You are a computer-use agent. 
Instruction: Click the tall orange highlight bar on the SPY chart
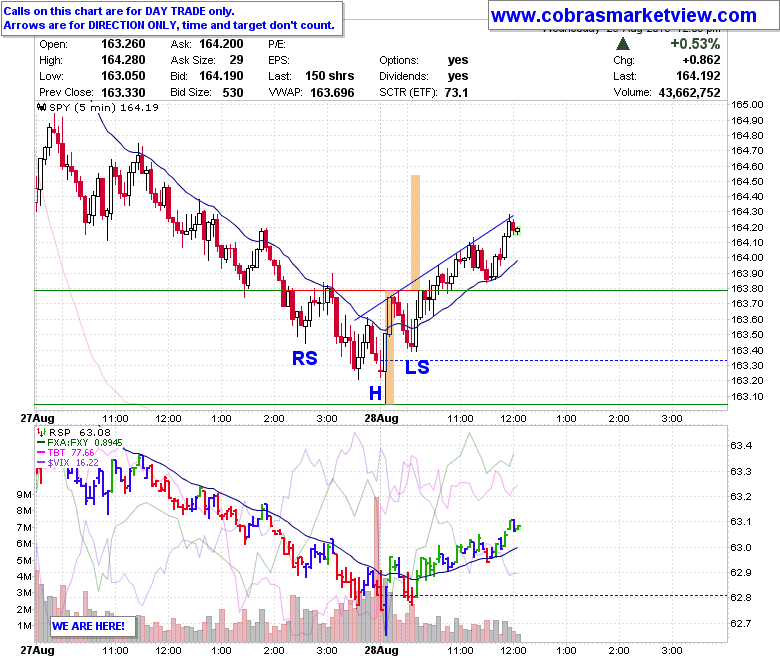pos(415,232)
